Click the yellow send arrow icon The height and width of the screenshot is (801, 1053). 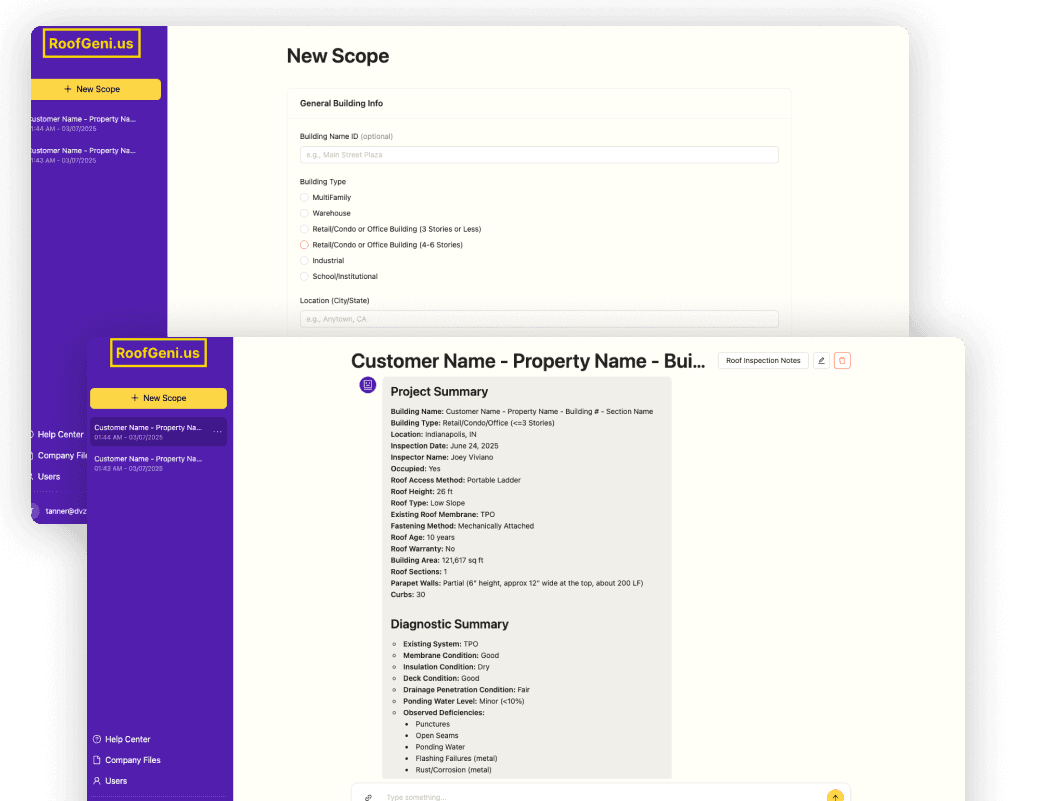[x=835, y=796]
